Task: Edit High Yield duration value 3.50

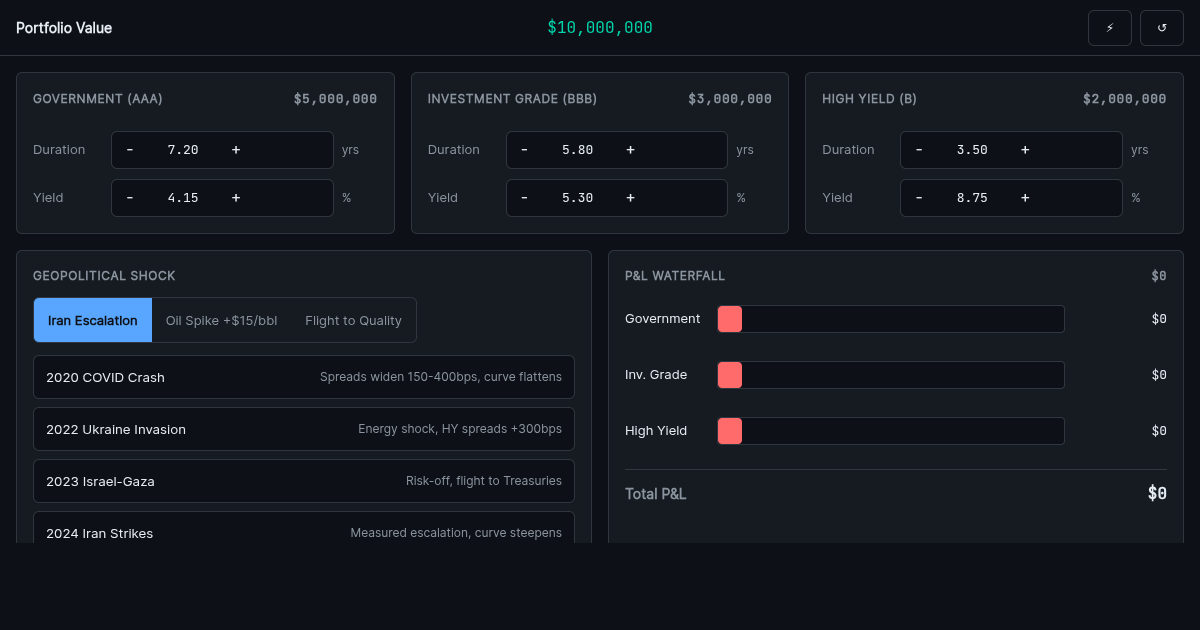Action: [972, 150]
